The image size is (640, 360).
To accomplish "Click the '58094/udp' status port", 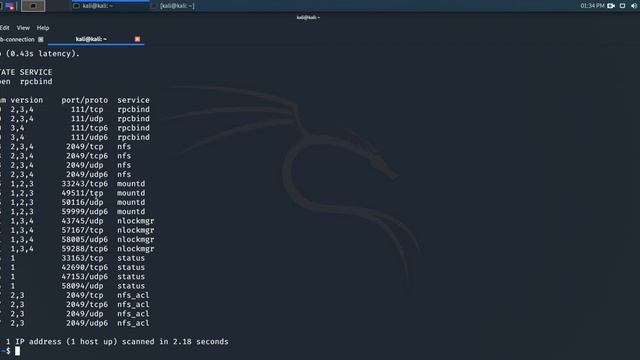I will tap(82, 286).
